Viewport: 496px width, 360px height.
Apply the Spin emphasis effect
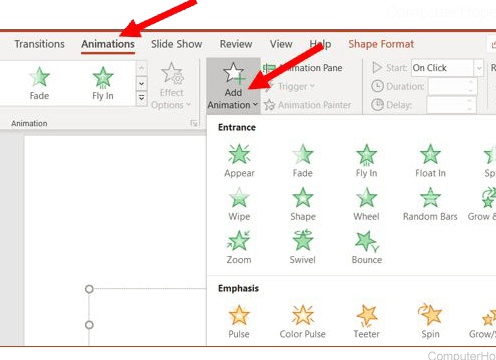click(x=430, y=322)
